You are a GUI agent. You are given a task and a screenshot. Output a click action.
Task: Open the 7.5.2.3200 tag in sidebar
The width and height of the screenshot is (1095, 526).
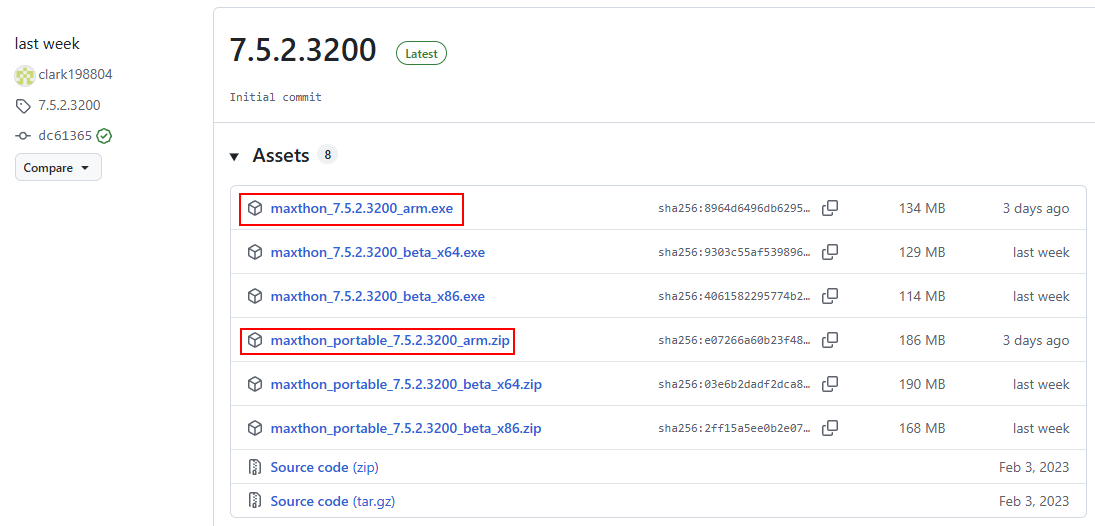tap(68, 106)
